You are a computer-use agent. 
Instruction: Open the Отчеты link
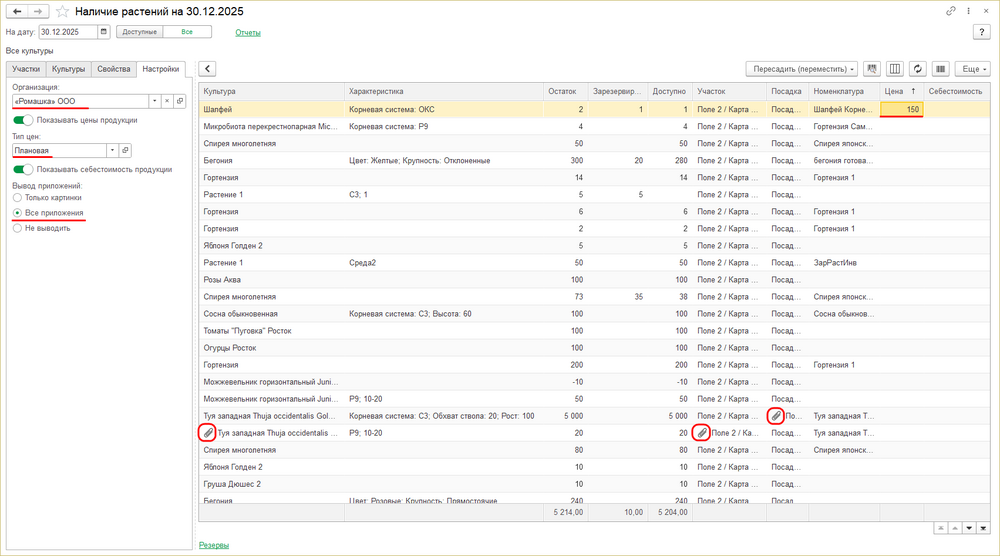click(x=248, y=33)
